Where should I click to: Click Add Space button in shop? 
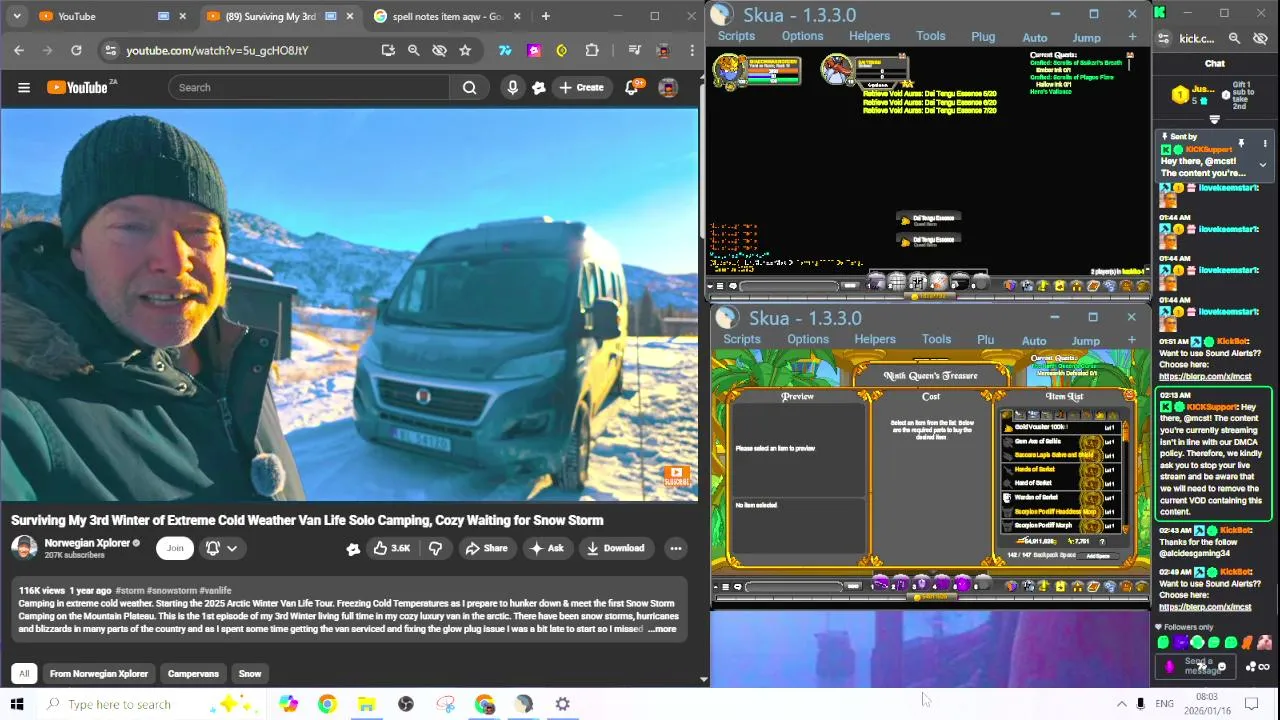[1098, 556]
